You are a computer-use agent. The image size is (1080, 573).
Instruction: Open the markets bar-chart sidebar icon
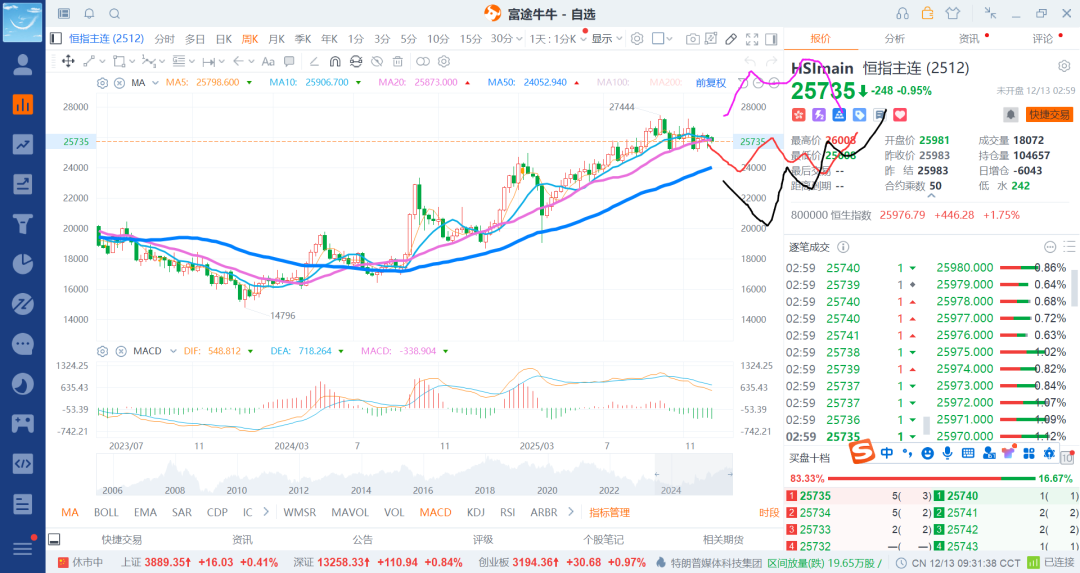coord(23,105)
